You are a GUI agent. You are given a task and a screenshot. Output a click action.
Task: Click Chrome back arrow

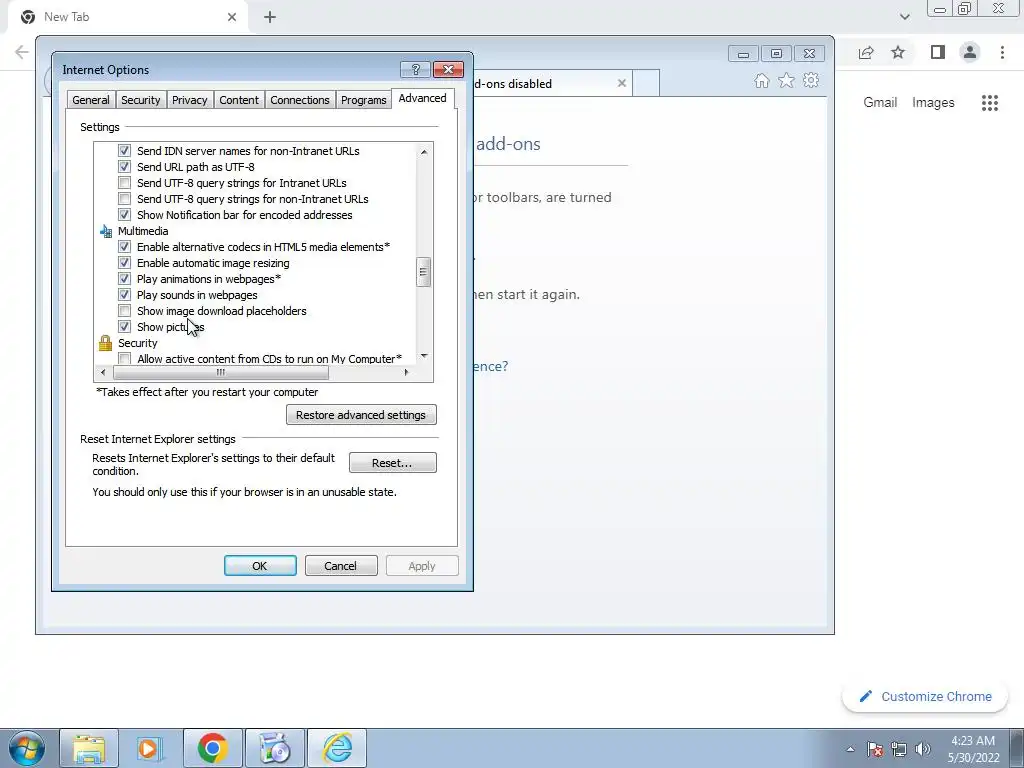(22, 52)
